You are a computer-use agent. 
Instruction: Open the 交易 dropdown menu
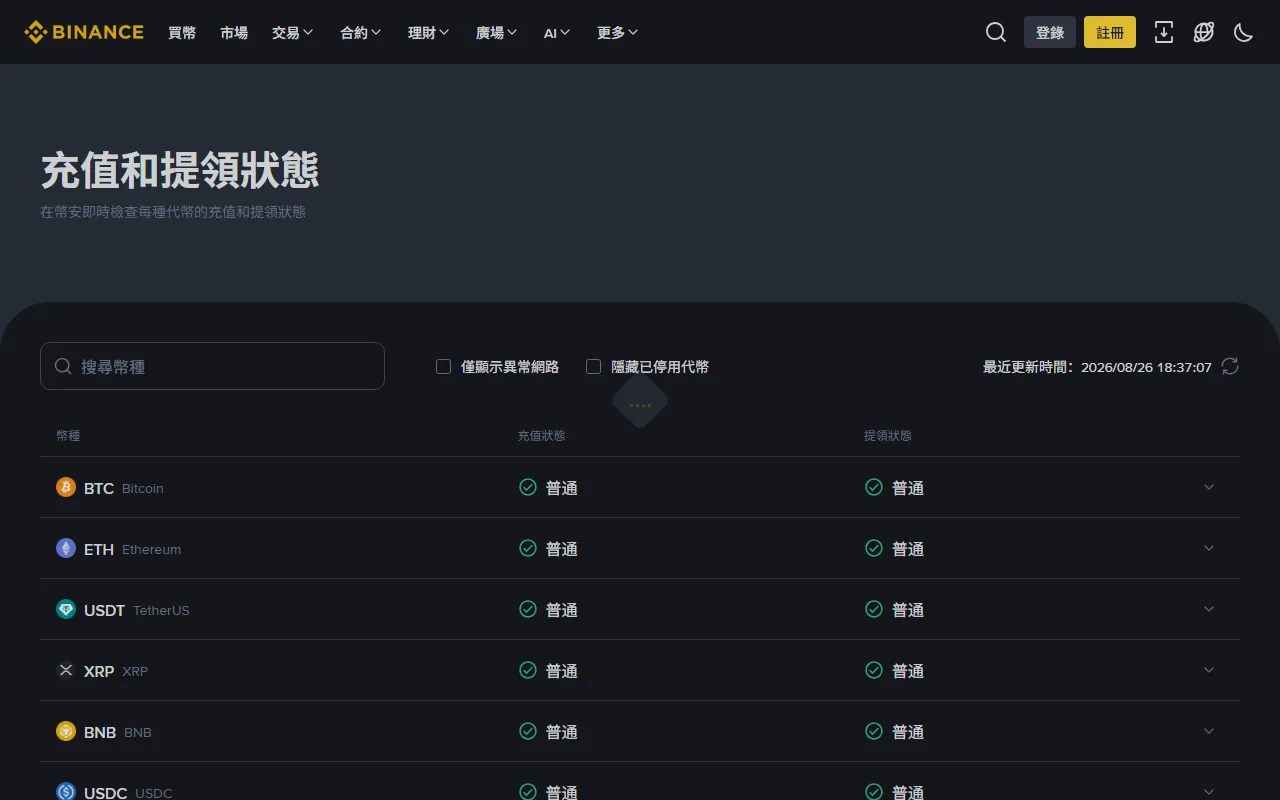coord(293,32)
